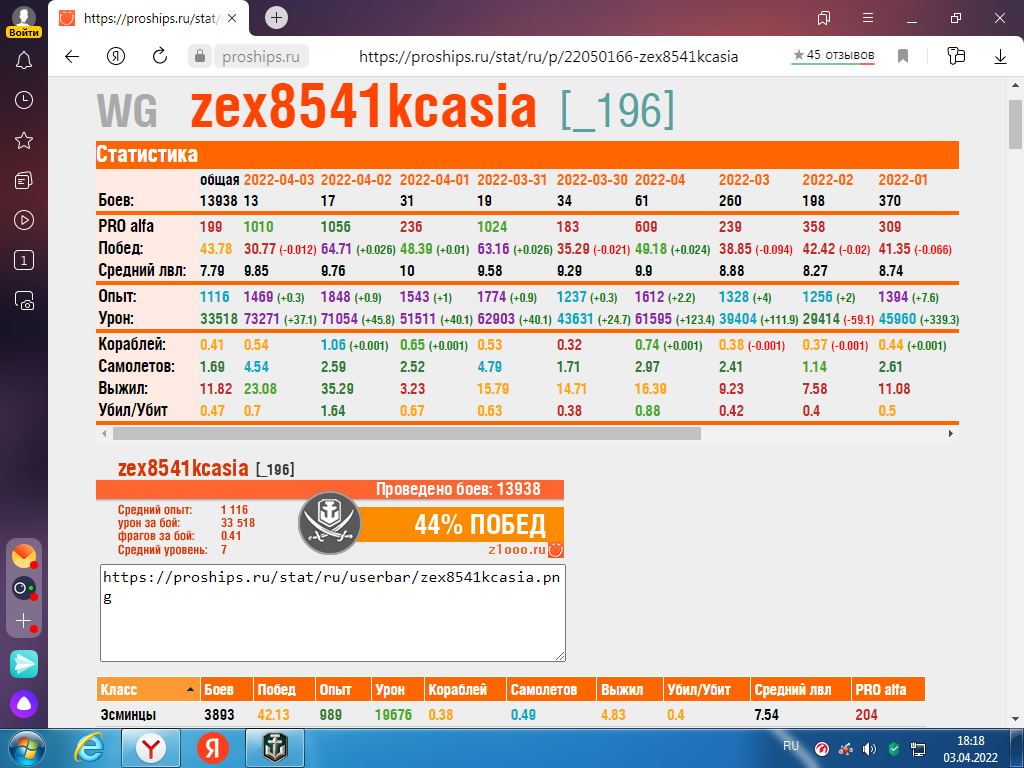Click the horizontal statistics table scrollbar
The height and width of the screenshot is (768, 1024).
pyautogui.click(x=406, y=434)
